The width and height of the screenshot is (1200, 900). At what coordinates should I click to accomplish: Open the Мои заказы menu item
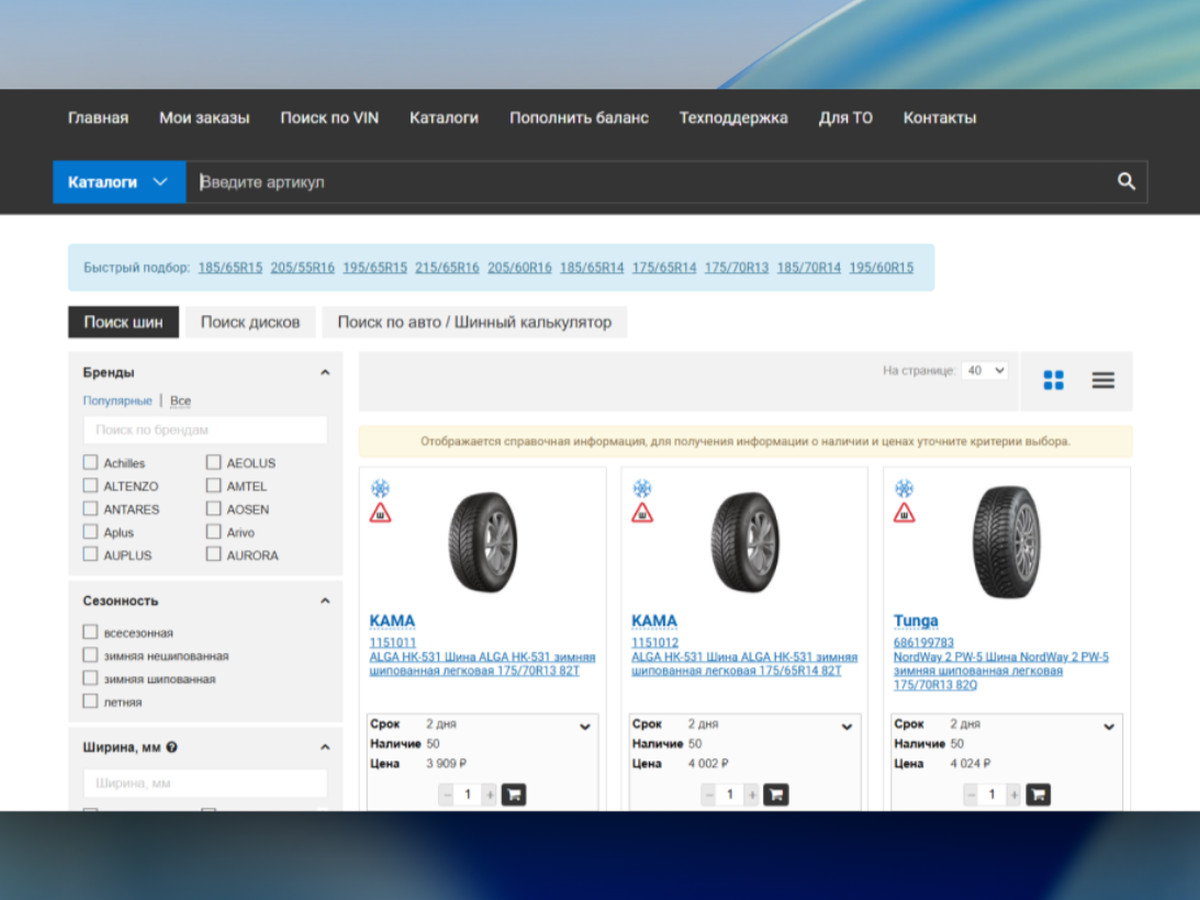[x=204, y=118]
